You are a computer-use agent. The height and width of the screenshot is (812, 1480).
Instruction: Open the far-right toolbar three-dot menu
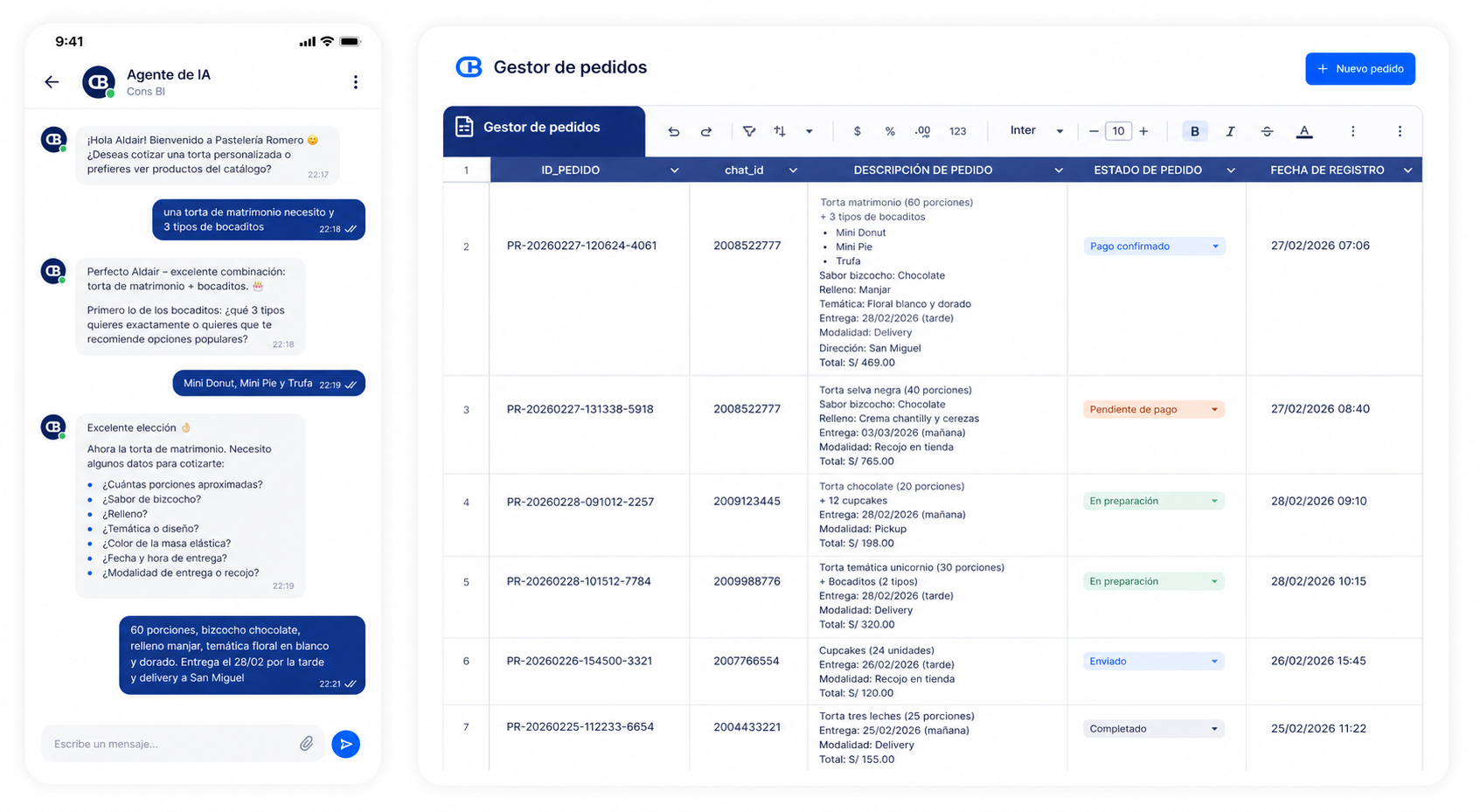[x=1400, y=131]
